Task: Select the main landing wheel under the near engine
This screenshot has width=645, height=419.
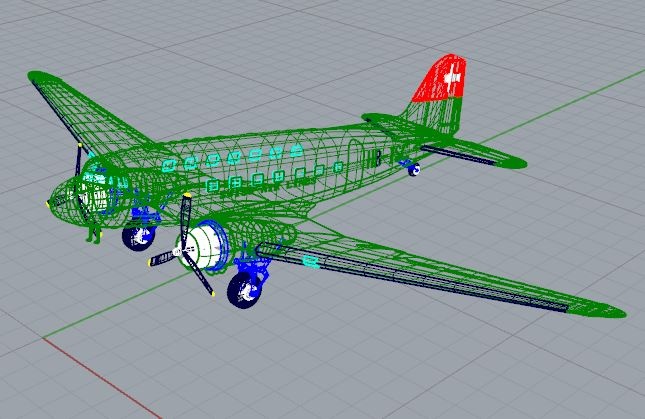Action: tap(245, 289)
